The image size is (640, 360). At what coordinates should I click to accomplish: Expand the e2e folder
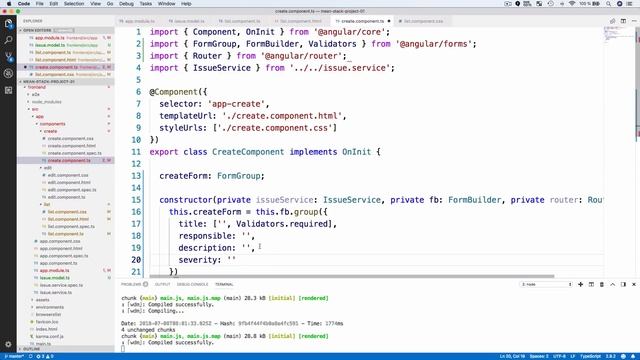pyautogui.click(x=36, y=94)
